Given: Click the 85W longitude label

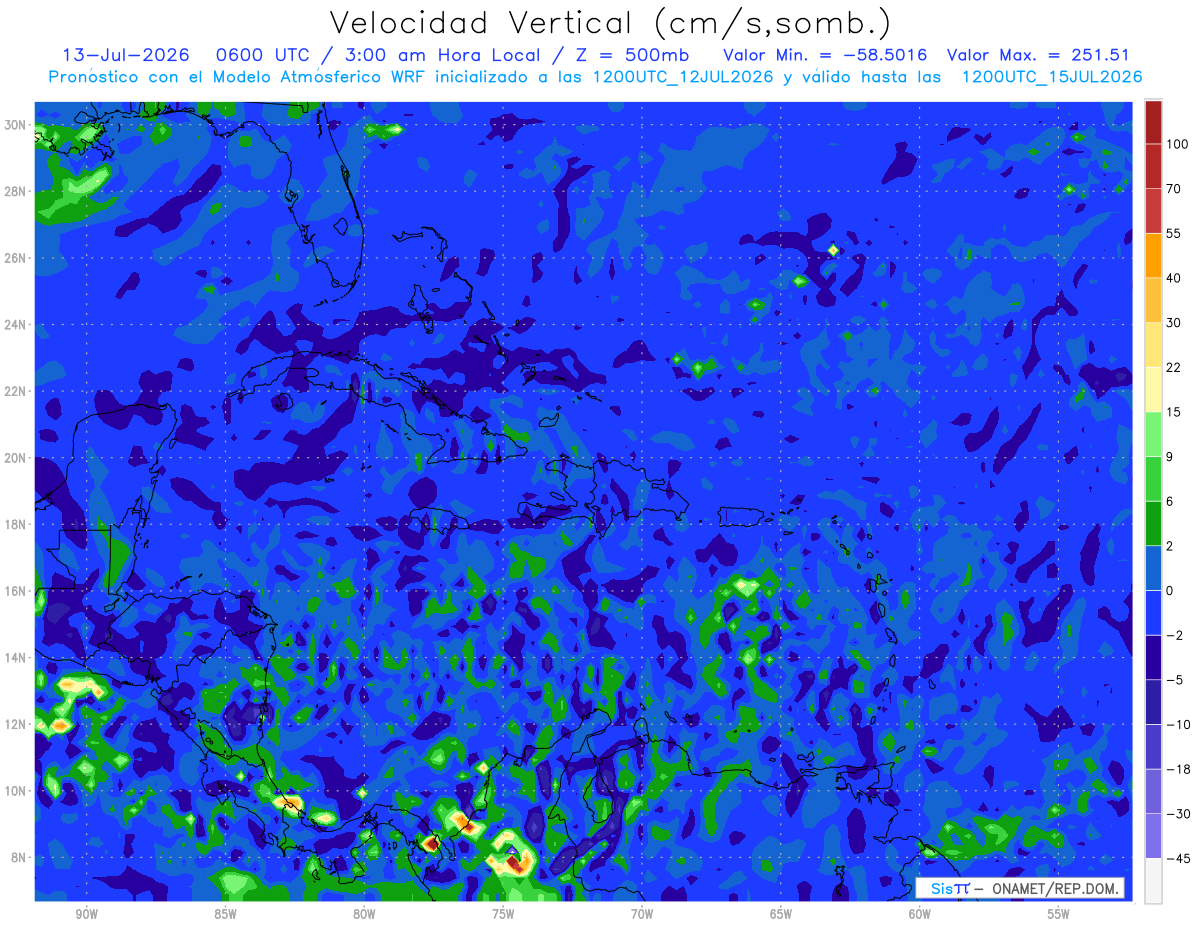Looking at the screenshot, I should (225, 914).
